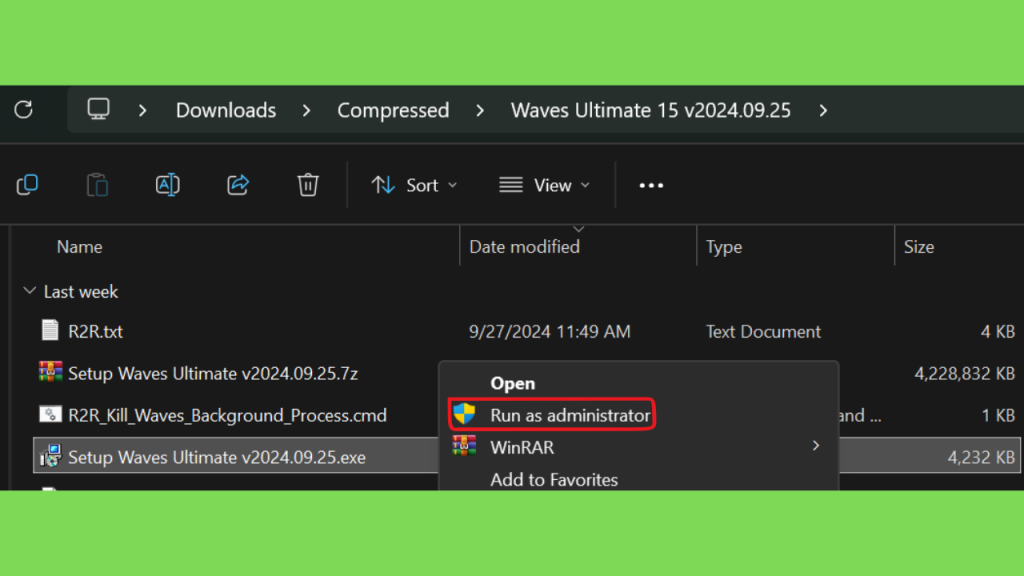The width and height of the screenshot is (1024, 576).
Task: Select Setup Waves Ultimate v2024.09.25.7z
Action: pyautogui.click(x=213, y=374)
